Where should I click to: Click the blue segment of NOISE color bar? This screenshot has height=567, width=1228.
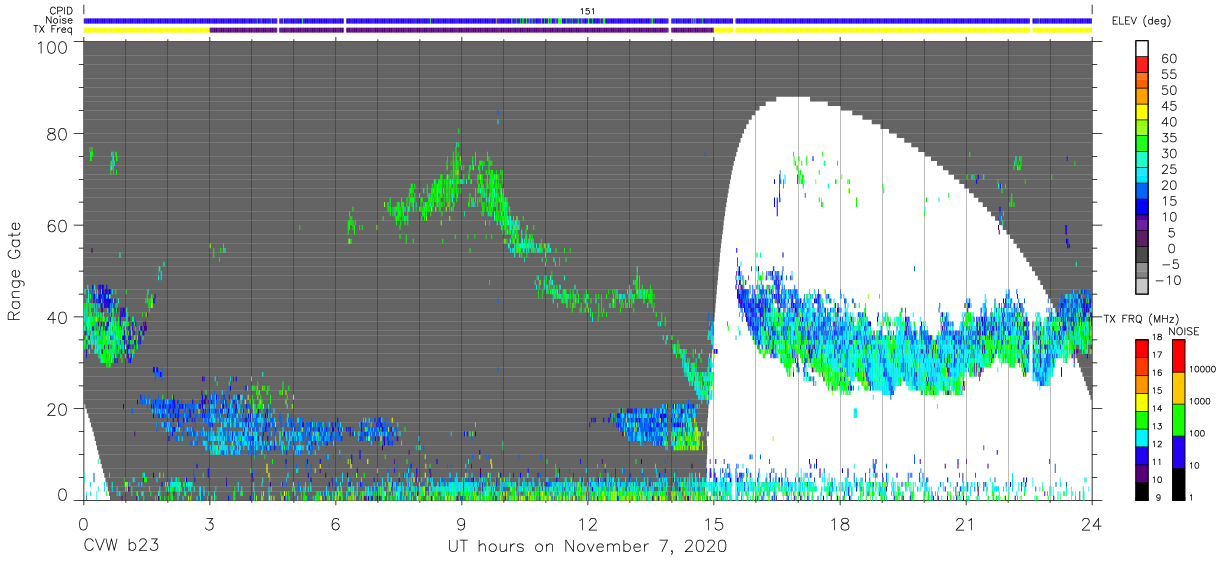click(1178, 450)
